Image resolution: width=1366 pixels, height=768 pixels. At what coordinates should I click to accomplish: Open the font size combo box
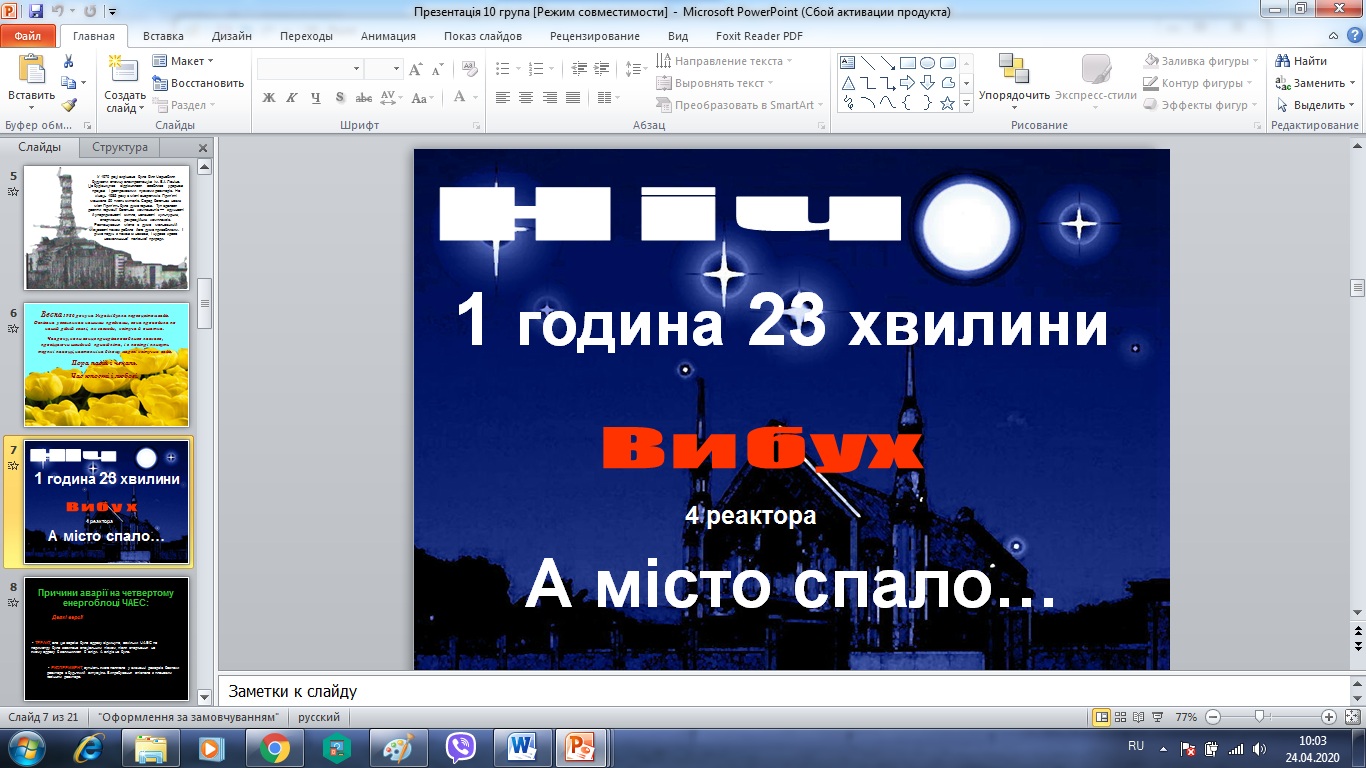click(383, 69)
